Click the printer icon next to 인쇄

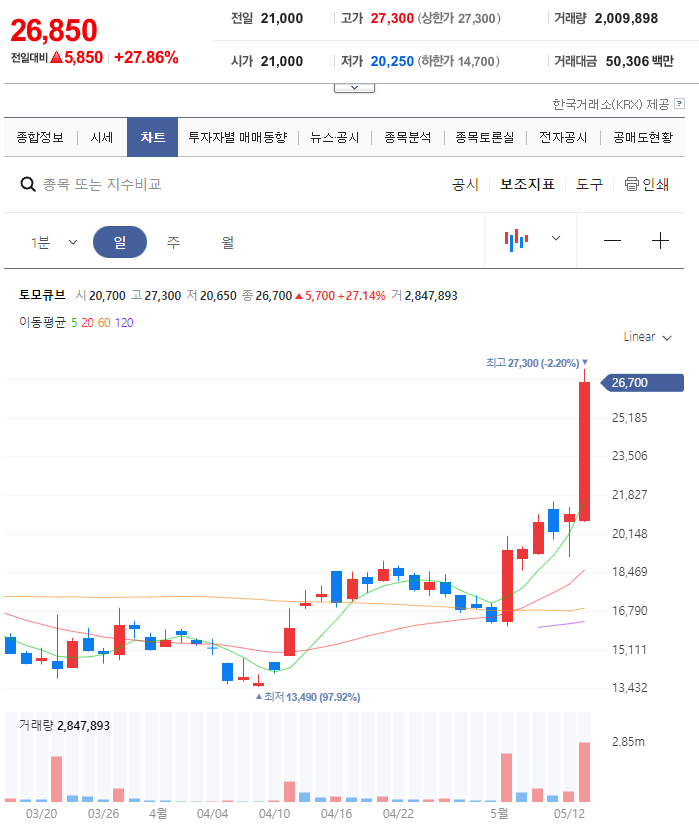pos(632,185)
